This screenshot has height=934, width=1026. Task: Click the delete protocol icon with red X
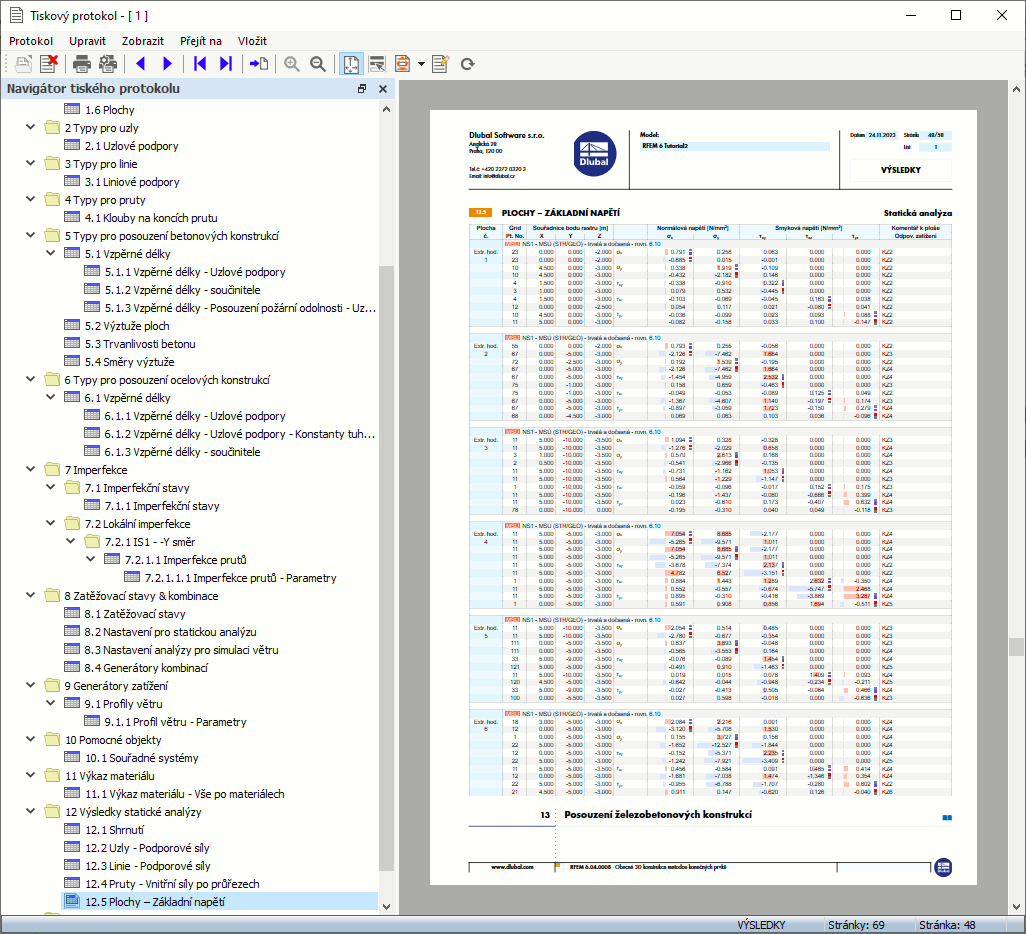[49, 63]
